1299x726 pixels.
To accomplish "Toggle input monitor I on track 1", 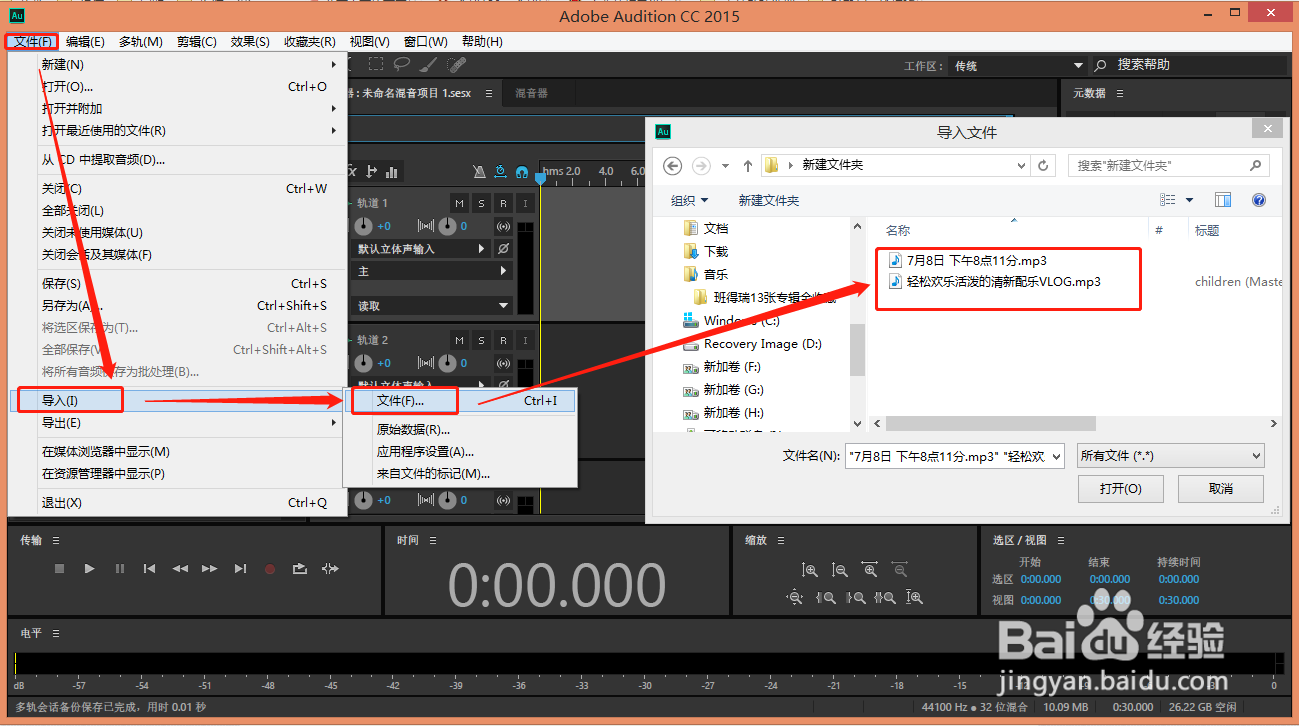I will 525,203.
